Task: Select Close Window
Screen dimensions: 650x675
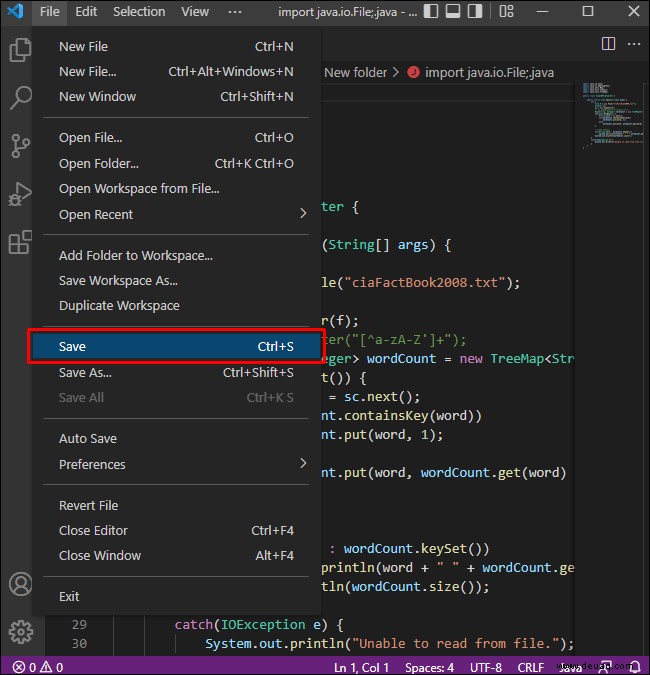Action: 176,555
